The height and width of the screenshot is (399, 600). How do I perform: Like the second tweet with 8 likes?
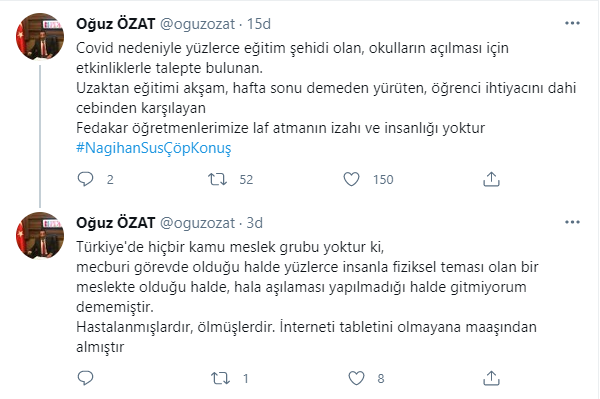point(356,378)
